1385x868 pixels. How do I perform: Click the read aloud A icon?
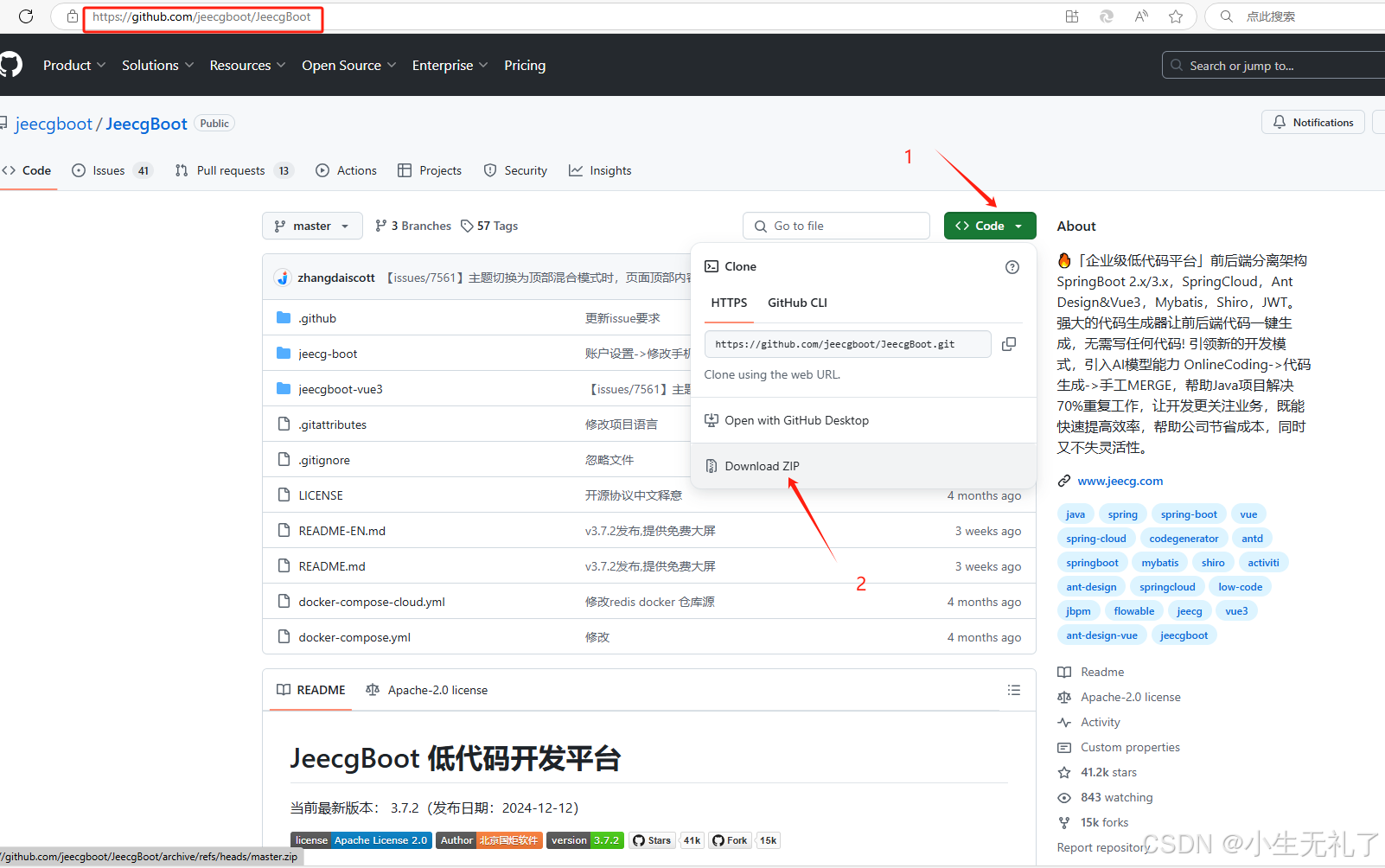tap(1141, 16)
